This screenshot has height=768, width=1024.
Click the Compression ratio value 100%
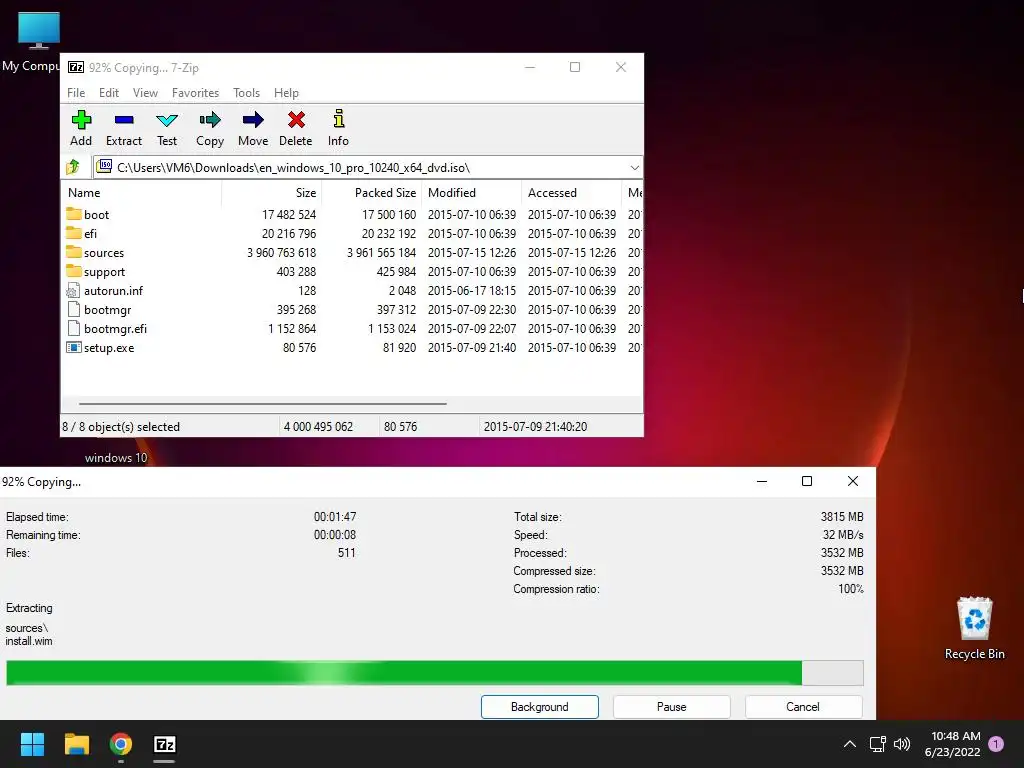tap(851, 589)
